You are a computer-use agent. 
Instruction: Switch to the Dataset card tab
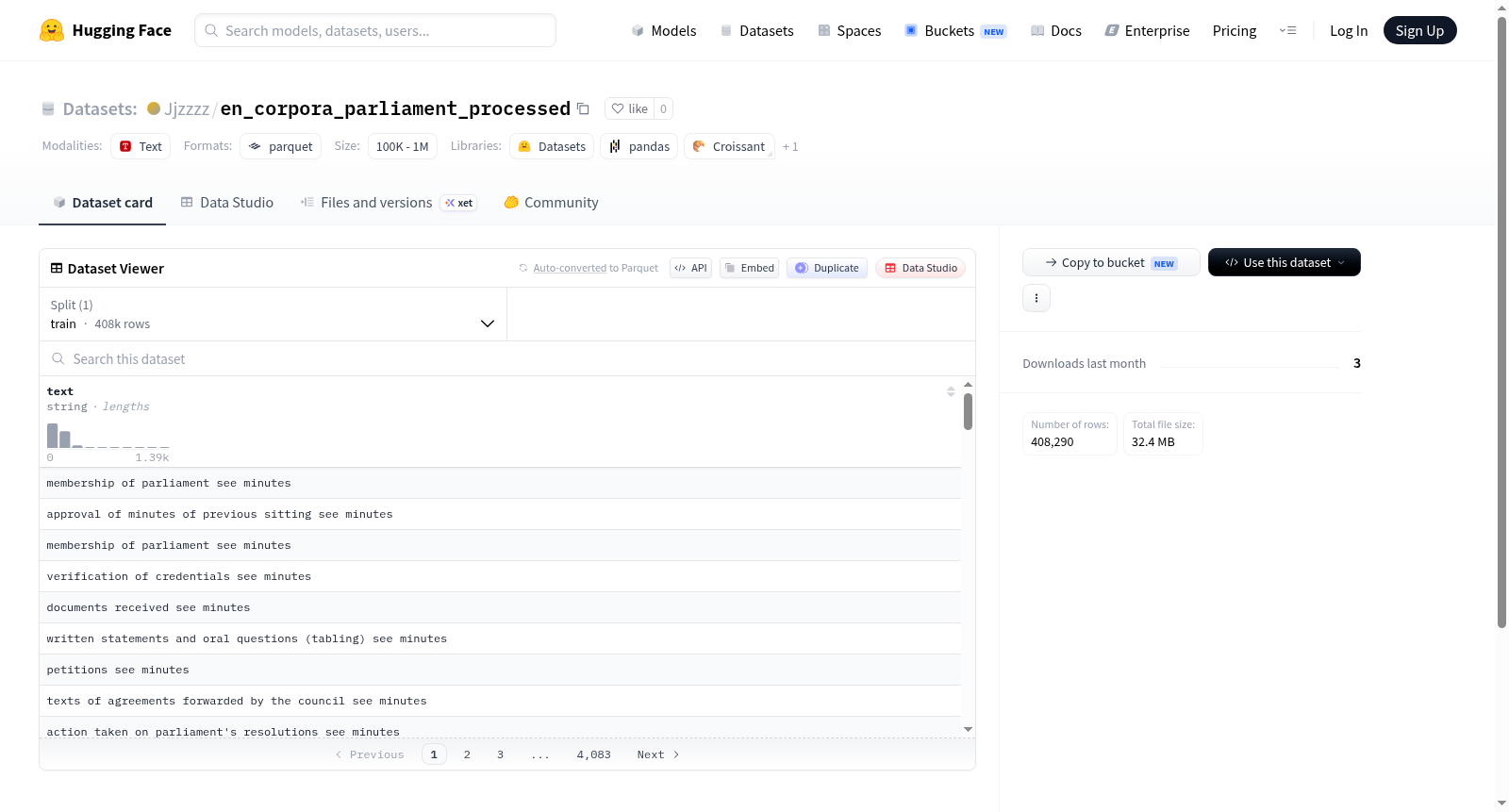pos(103,203)
